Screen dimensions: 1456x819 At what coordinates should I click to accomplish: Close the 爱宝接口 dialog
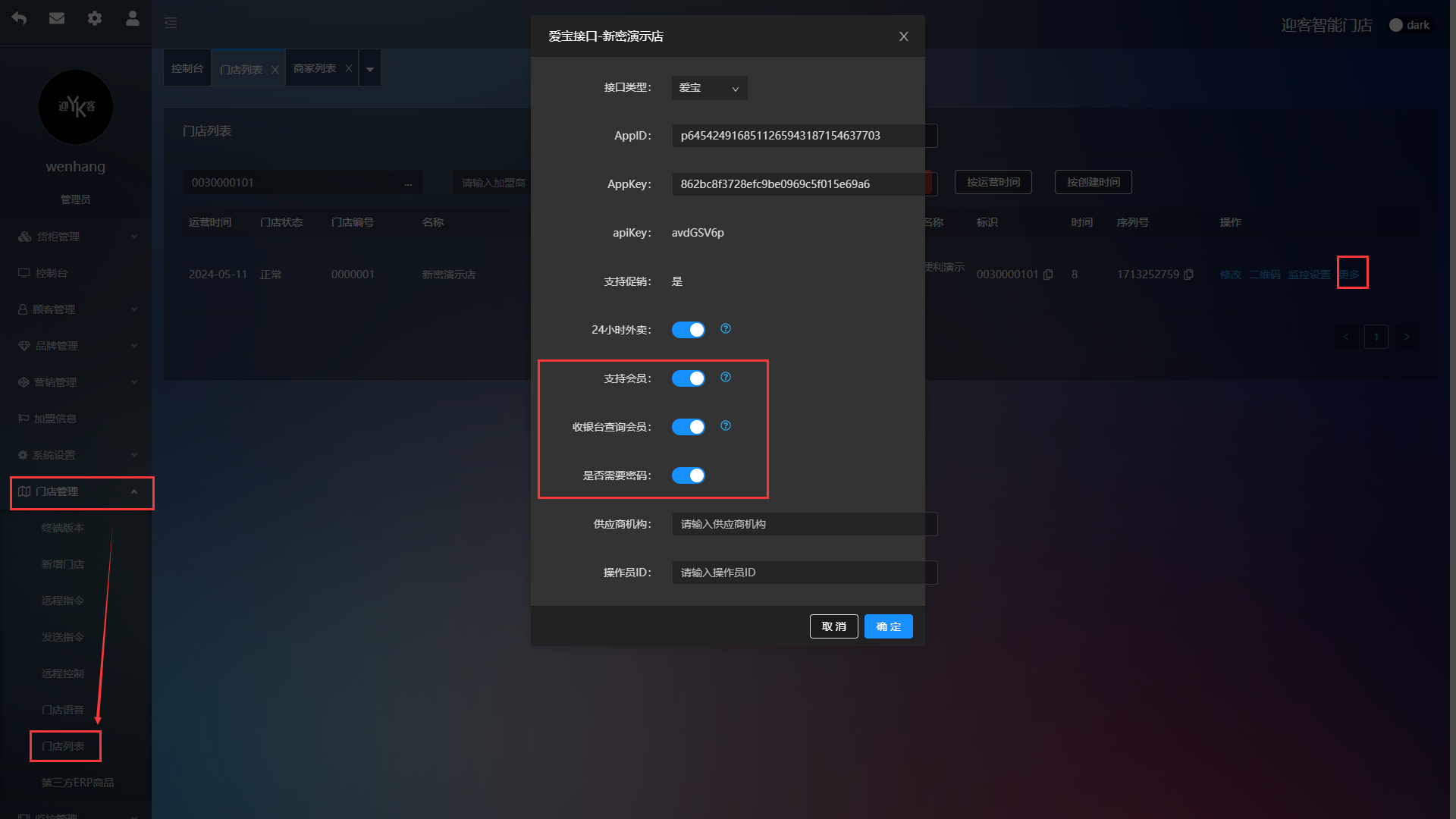click(904, 36)
